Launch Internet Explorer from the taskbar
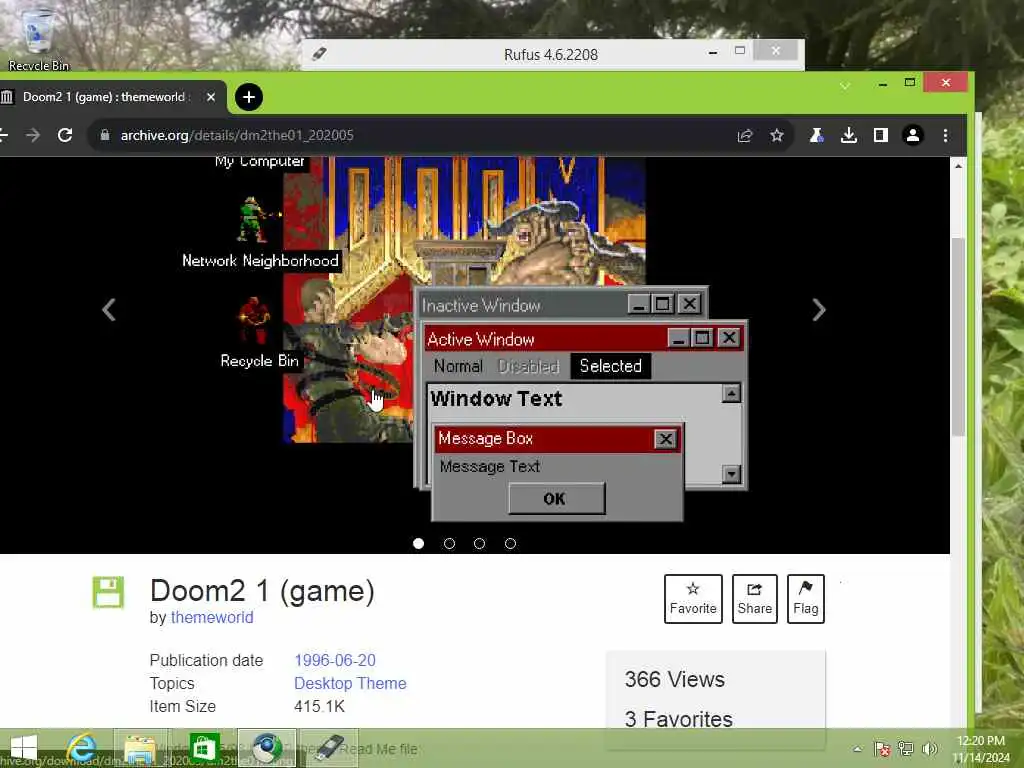The width and height of the screenshot is (1024, 768). click(x=82, y=748)
